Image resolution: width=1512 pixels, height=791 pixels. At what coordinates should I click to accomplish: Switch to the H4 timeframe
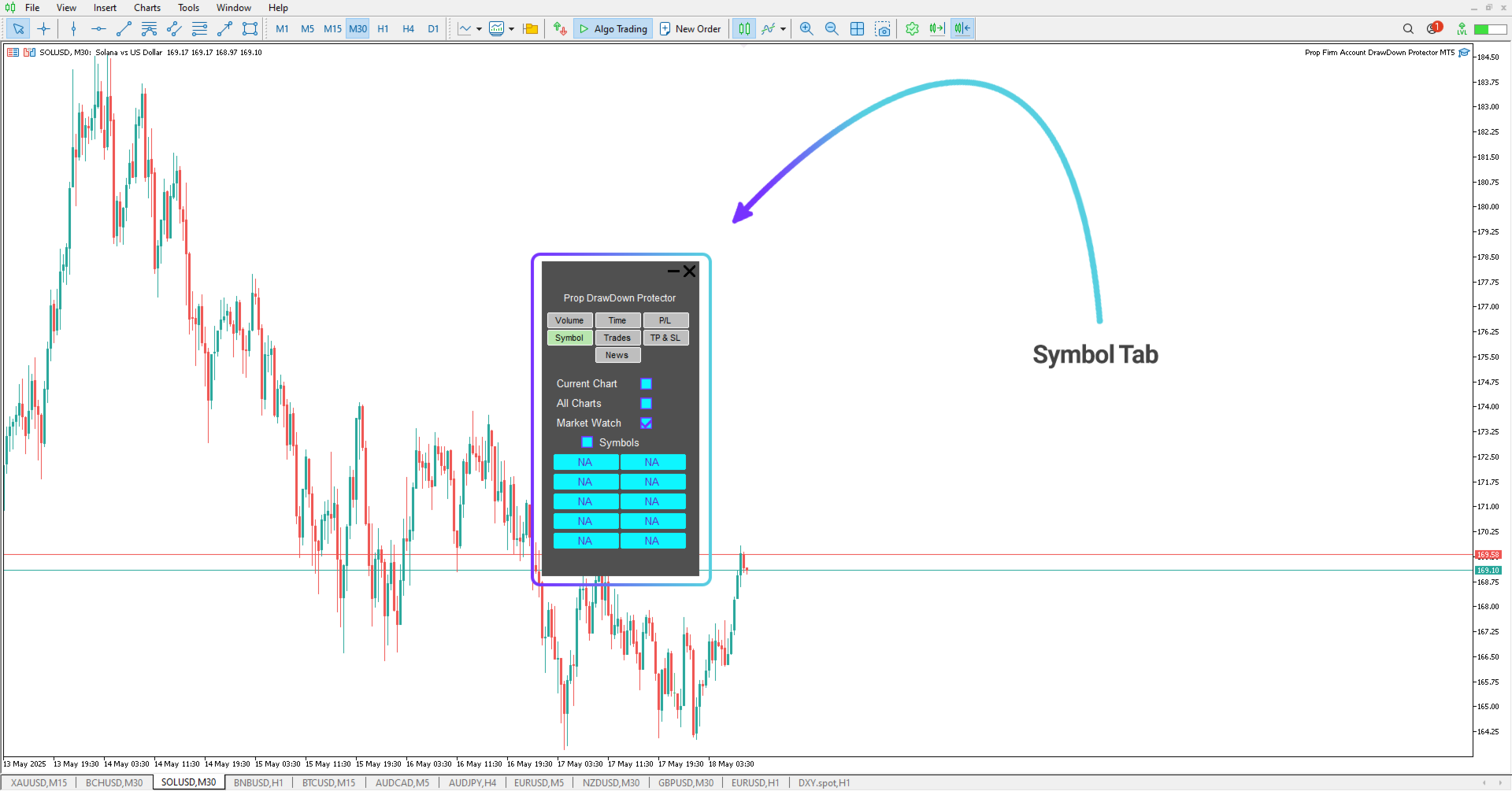click(408, 28)
